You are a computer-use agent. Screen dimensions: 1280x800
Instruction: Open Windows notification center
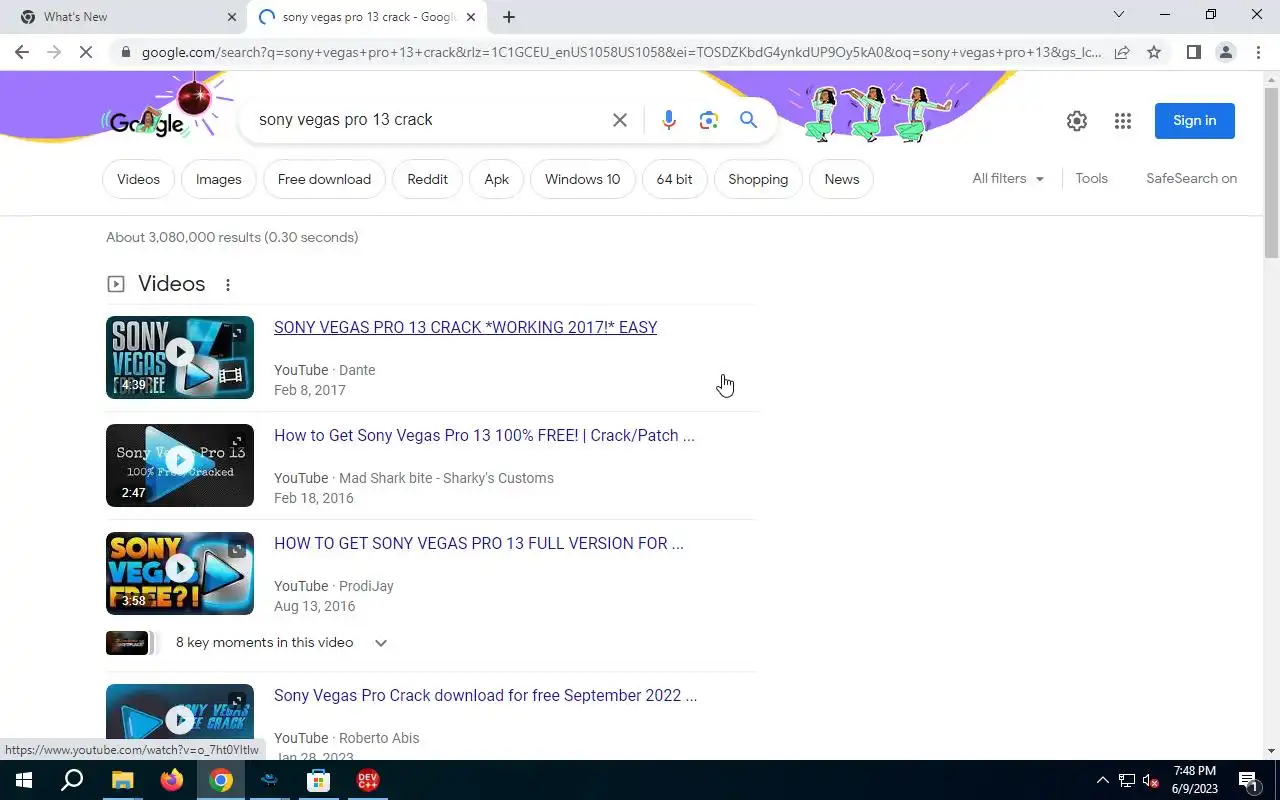[1248, 780]
